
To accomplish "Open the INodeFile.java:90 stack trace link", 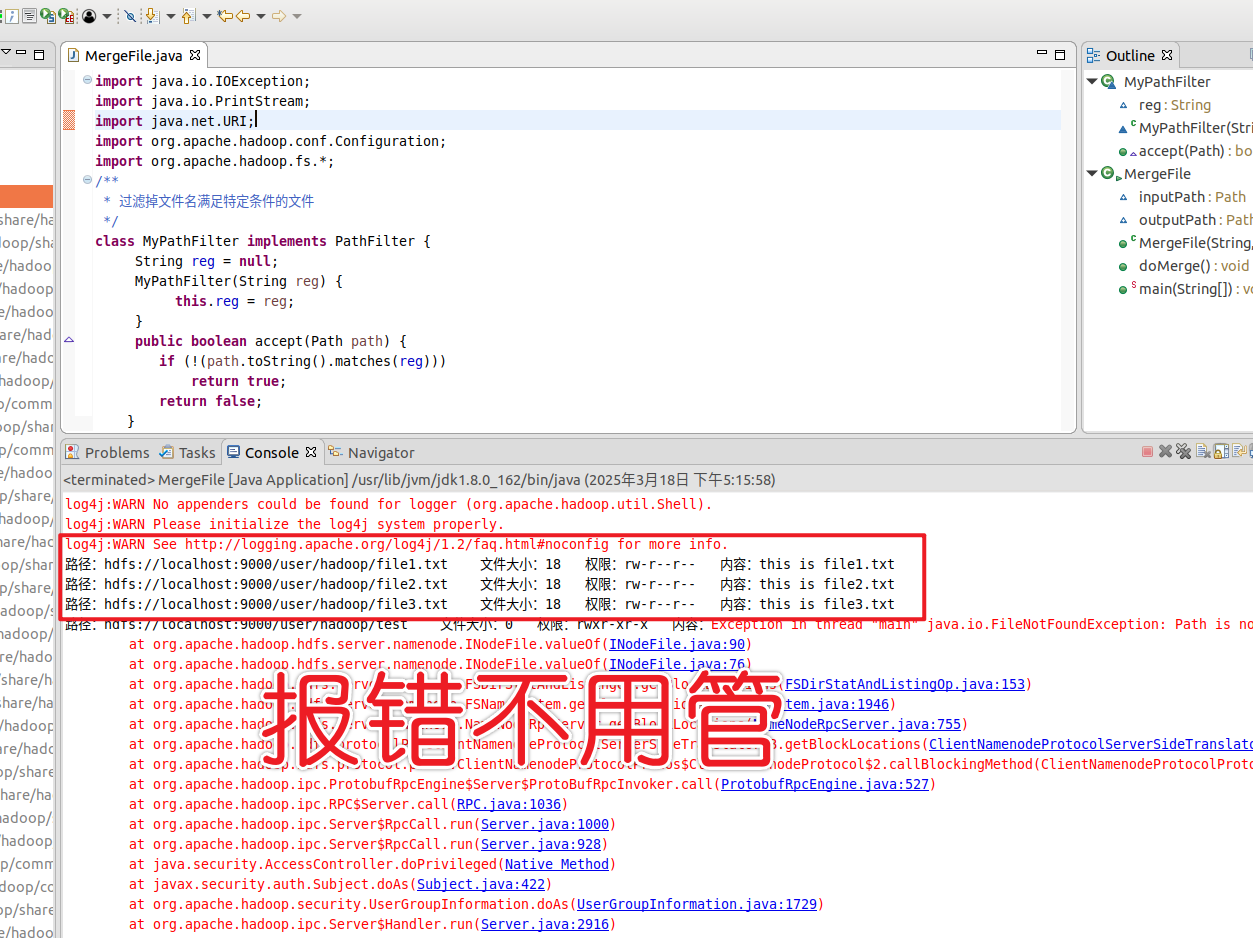I will click(x=676, y=645).
